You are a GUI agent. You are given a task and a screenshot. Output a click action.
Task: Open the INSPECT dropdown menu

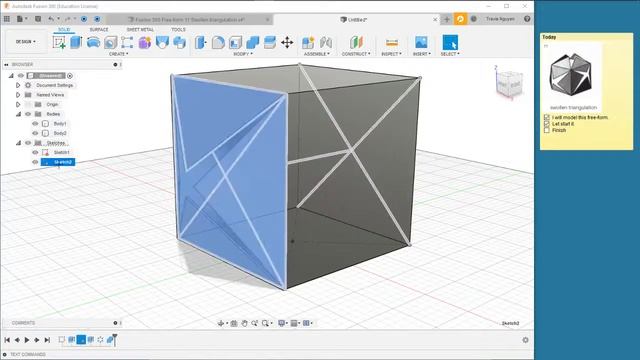point(391,54)
